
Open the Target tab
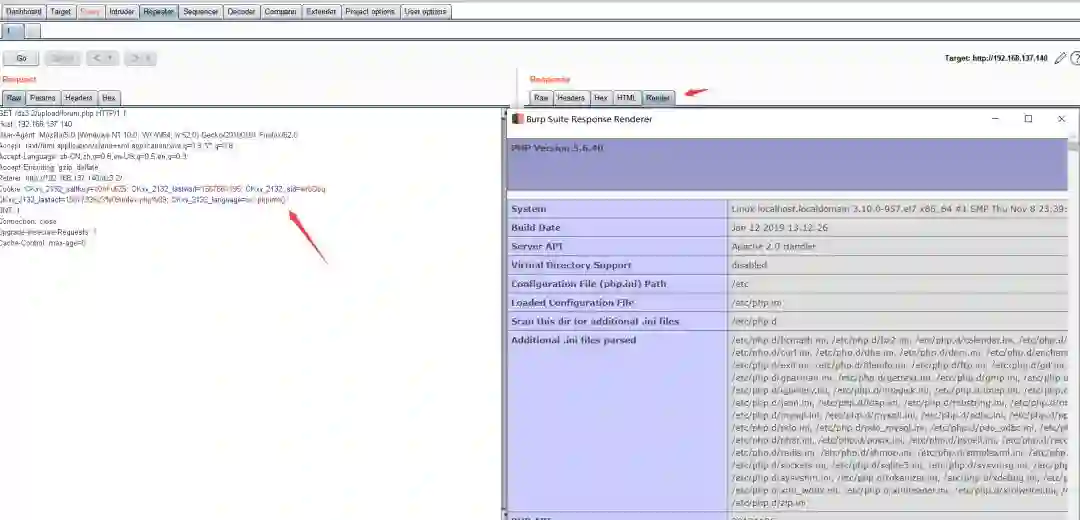[60, 12]
